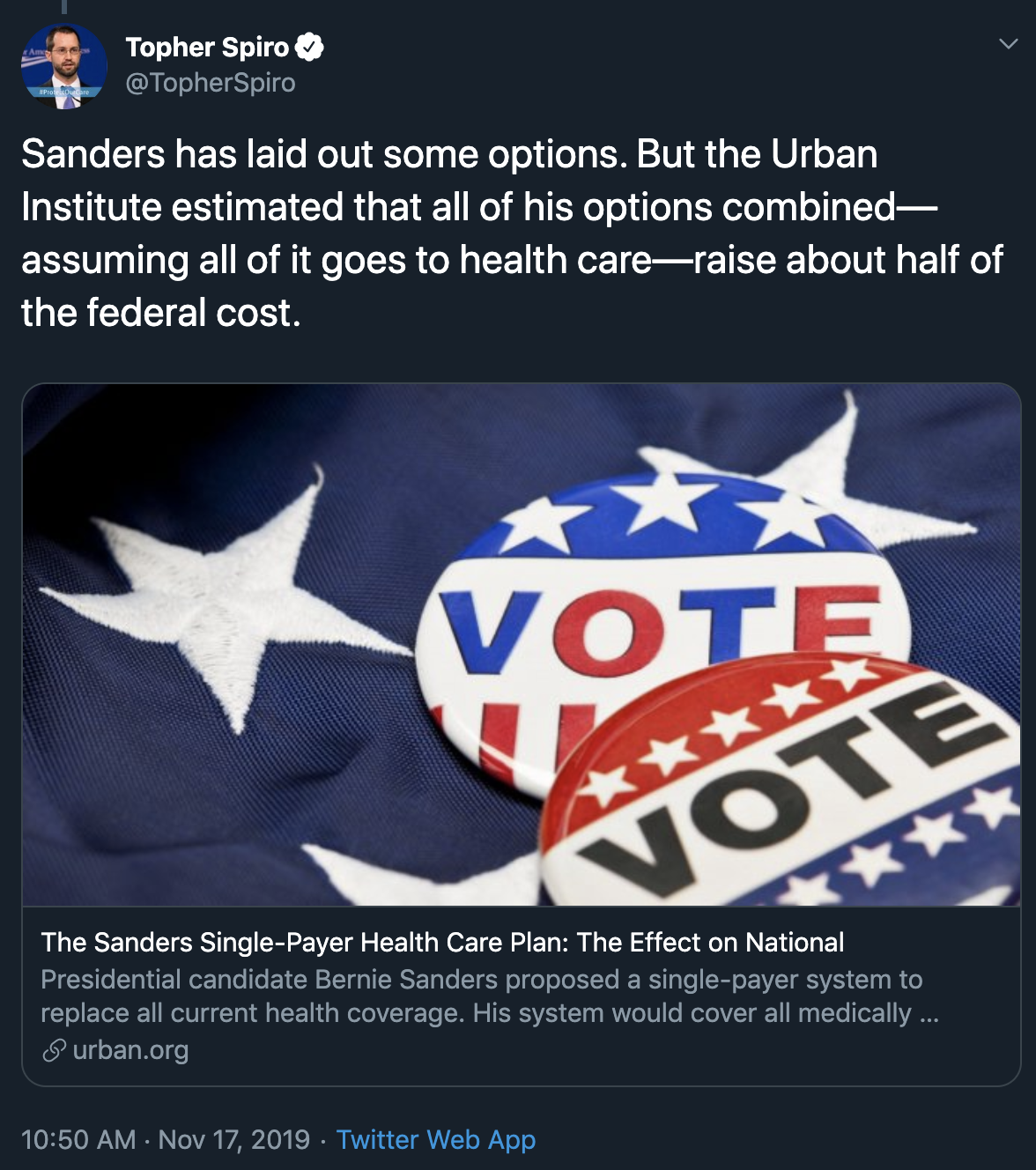The height and width of the screenshot is (1170, 1036).
Task: Expand the tweet options chevron menu
Action: (x=1009, y=44)
